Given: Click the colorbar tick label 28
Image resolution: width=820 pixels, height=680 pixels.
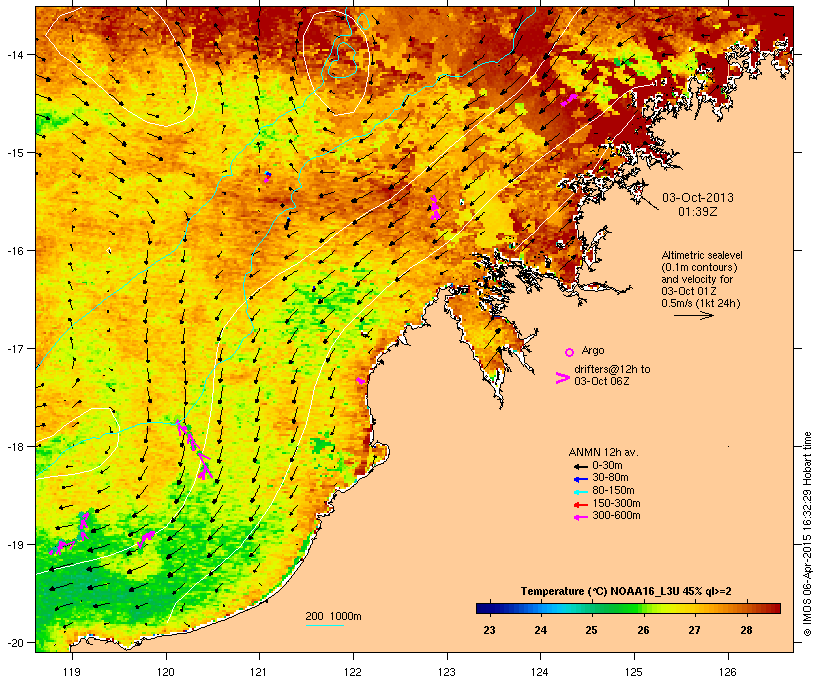Looking at the screenshot, I should tap(746, 630).
